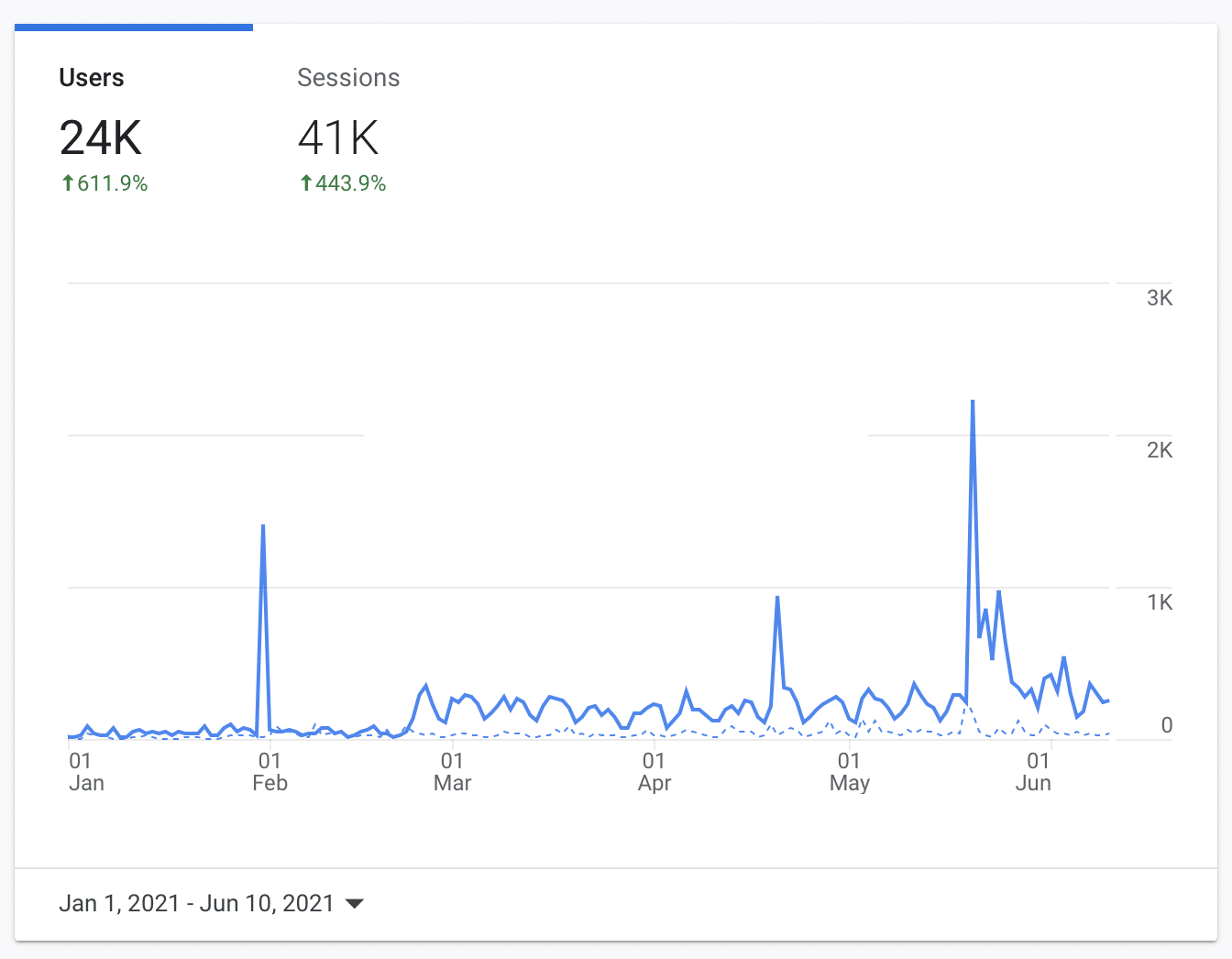This screenshot has height=959, width=1232.
Task: Click the spike in mid April
Action: click(x=777, y=598)
